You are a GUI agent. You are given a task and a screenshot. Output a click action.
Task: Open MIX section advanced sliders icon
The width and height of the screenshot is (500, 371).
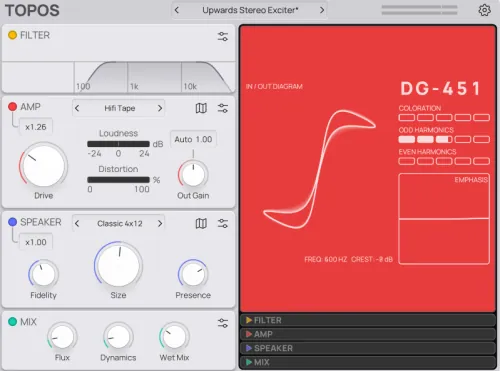point(223,323)
